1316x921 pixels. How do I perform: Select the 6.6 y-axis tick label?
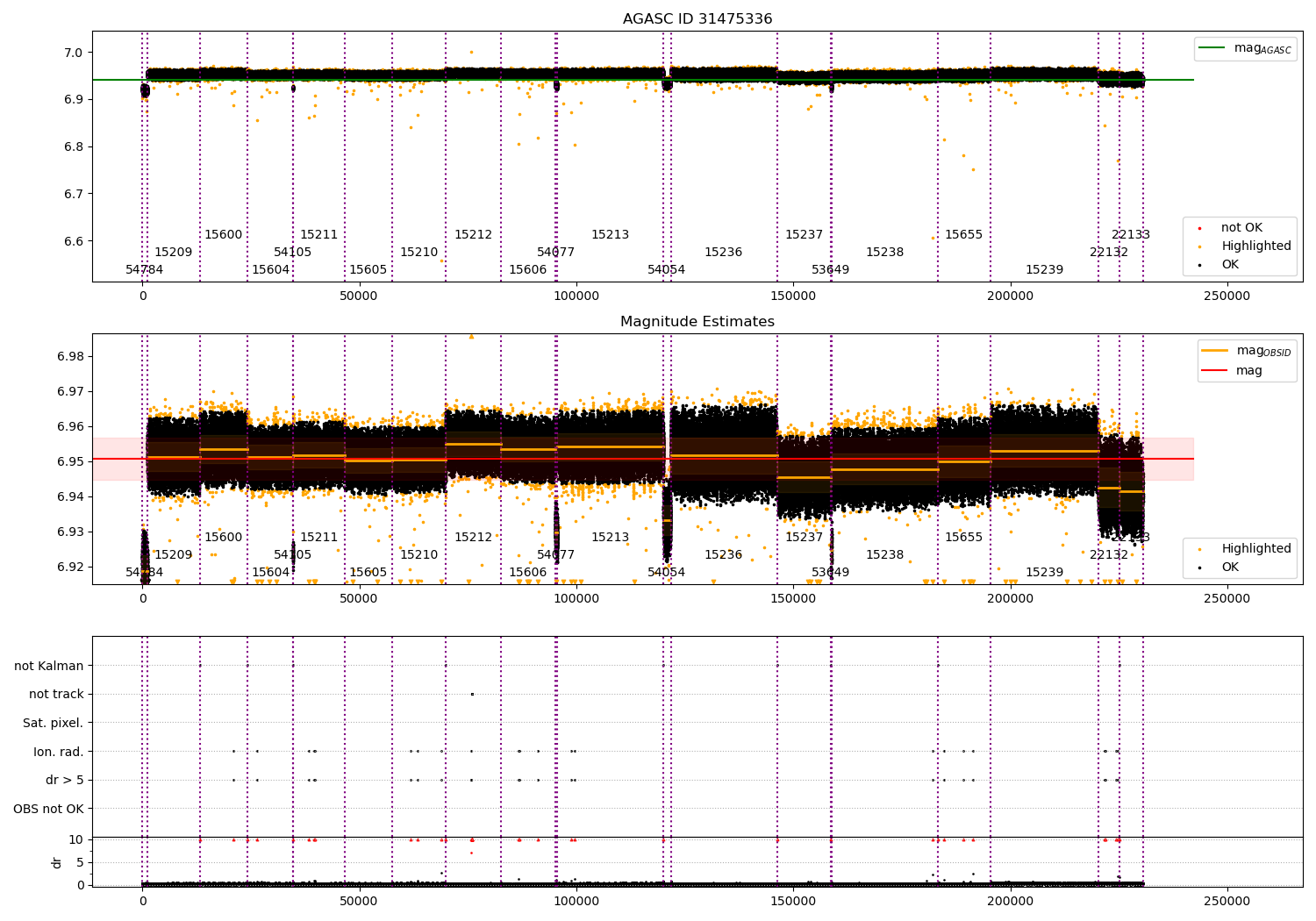coord(74,241)
